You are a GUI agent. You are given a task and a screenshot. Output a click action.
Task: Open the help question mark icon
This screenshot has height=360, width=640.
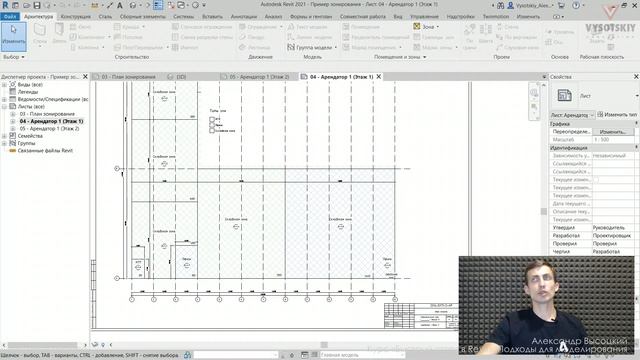[x=576, y=5]
